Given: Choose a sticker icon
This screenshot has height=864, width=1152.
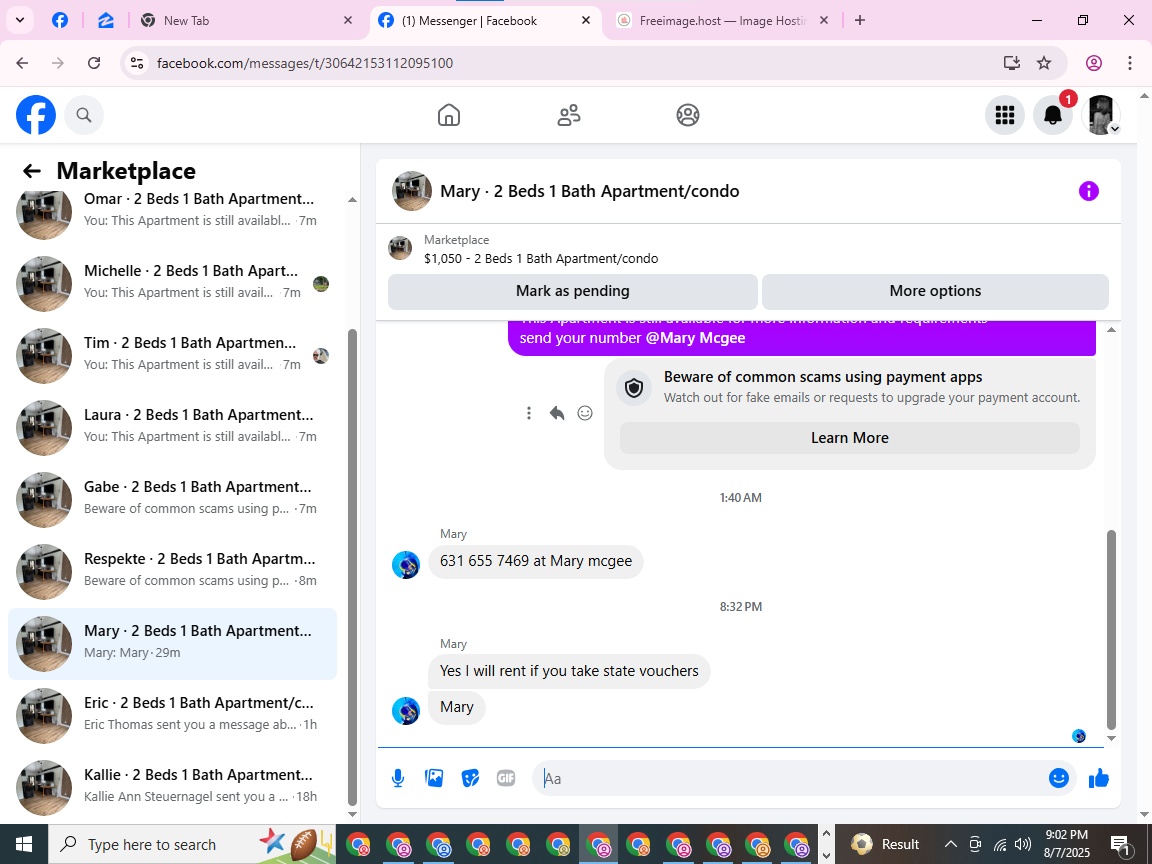Looking at the screenshot, I should tap(470, 778).
